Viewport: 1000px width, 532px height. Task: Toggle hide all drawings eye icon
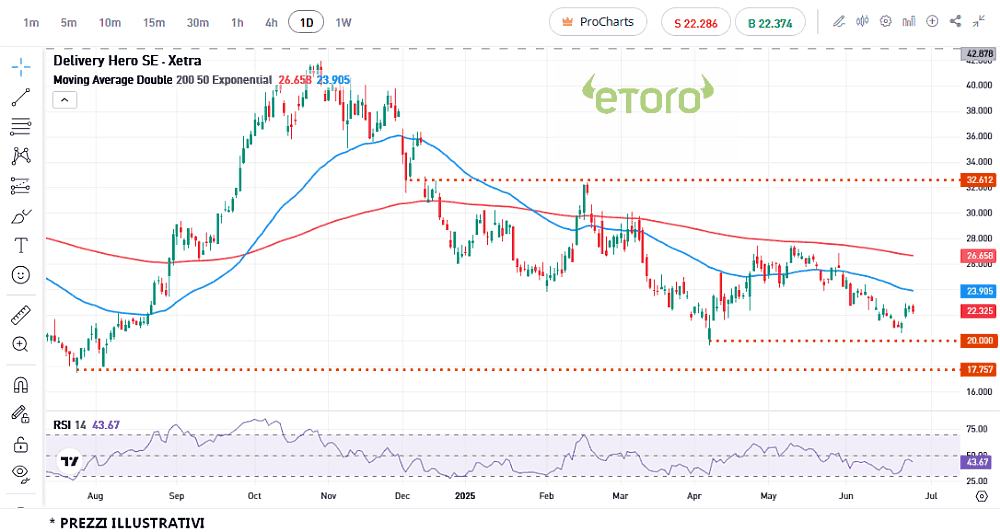[x=21, y=472]
